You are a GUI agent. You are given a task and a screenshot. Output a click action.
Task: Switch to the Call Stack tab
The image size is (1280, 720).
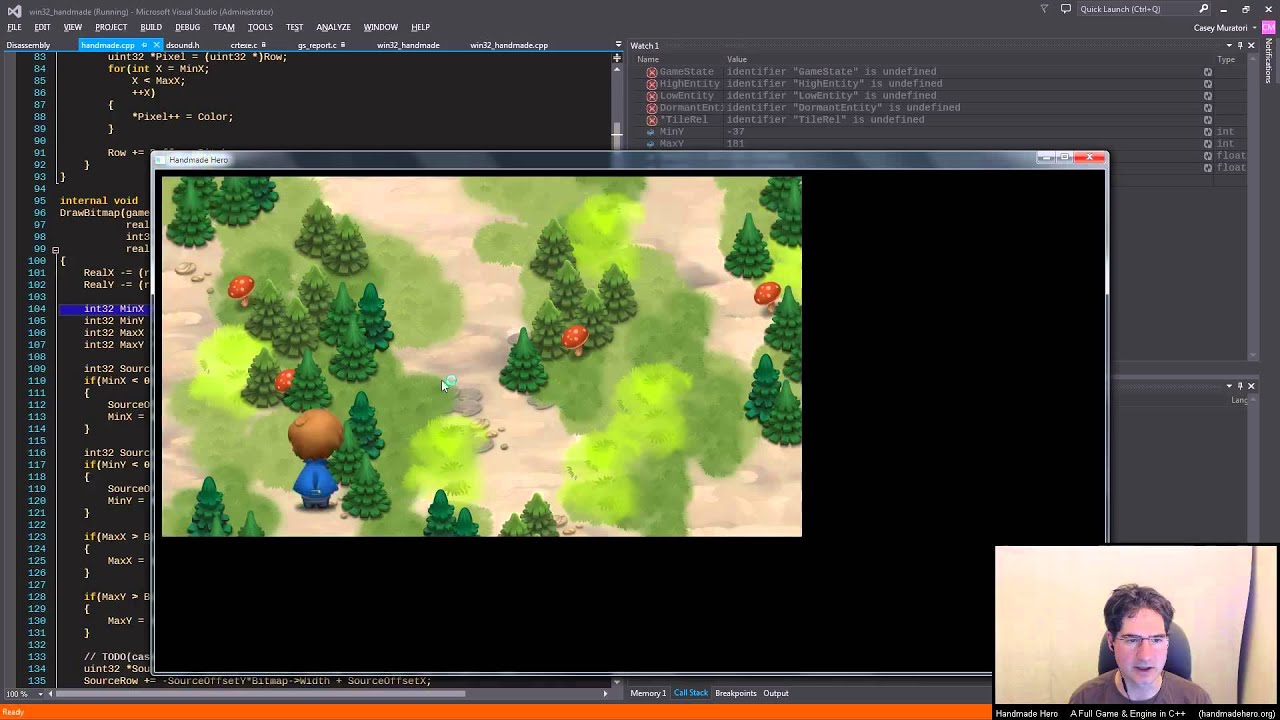[690, 693]
